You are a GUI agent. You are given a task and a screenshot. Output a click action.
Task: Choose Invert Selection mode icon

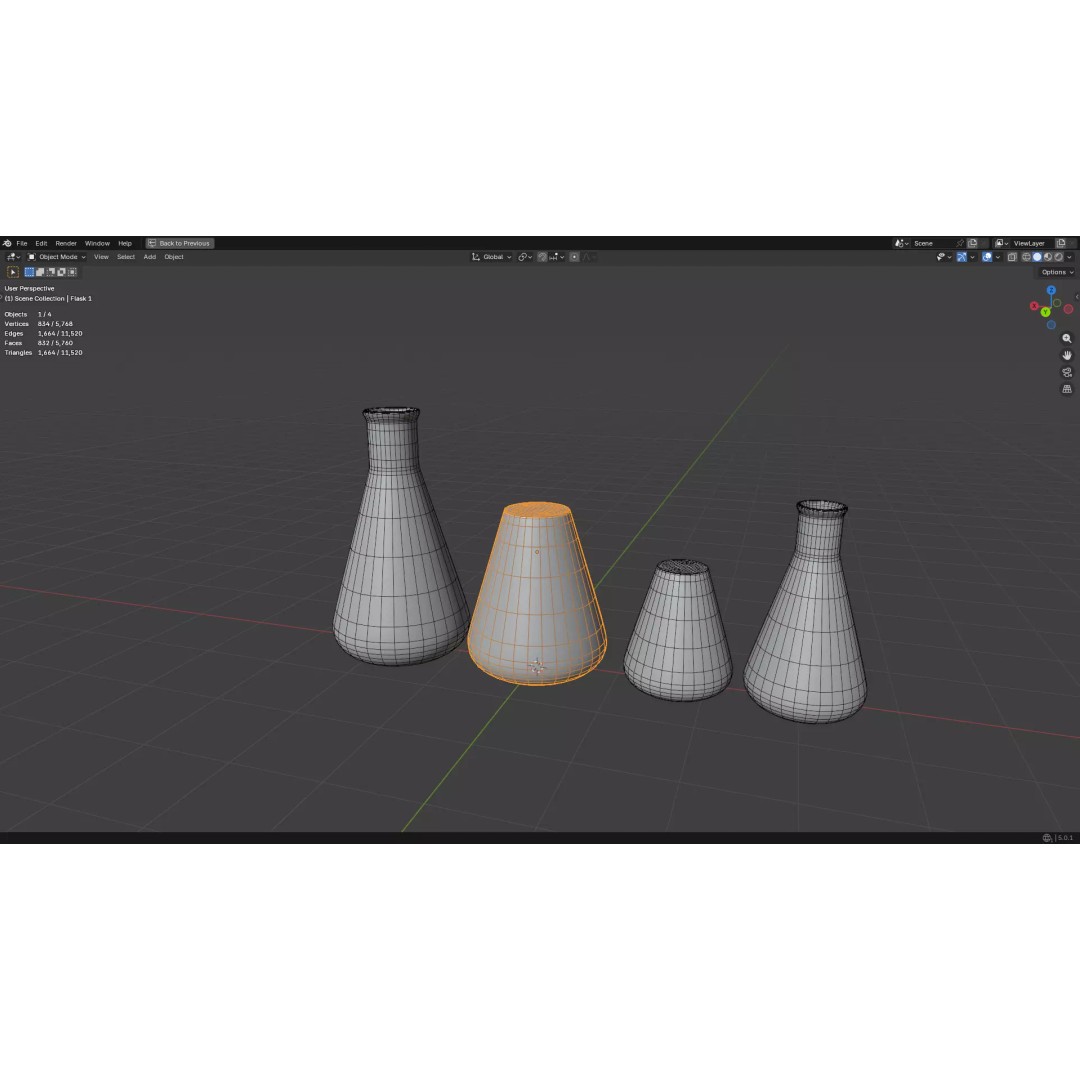61,272
